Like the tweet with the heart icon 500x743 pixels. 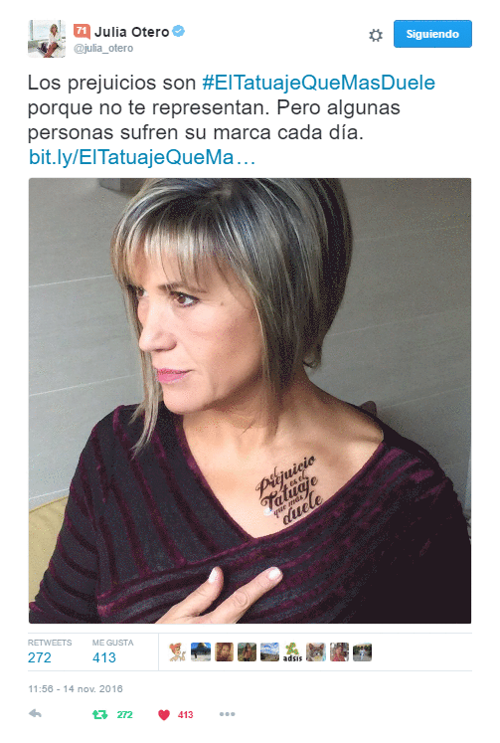click(x=164, y=715)
